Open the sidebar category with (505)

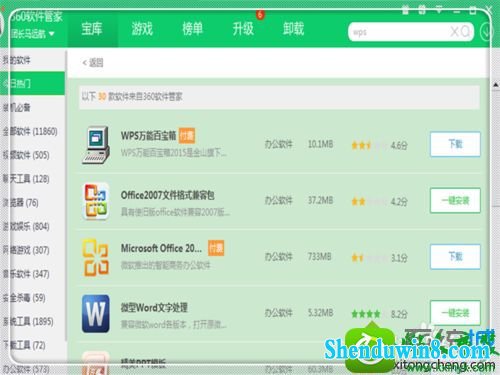coord(26,155)
